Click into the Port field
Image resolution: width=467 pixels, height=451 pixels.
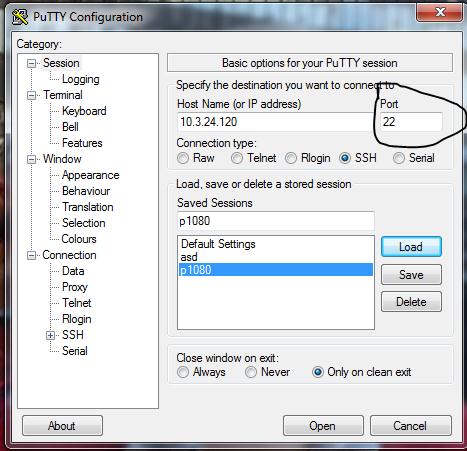tap(411, 122)
